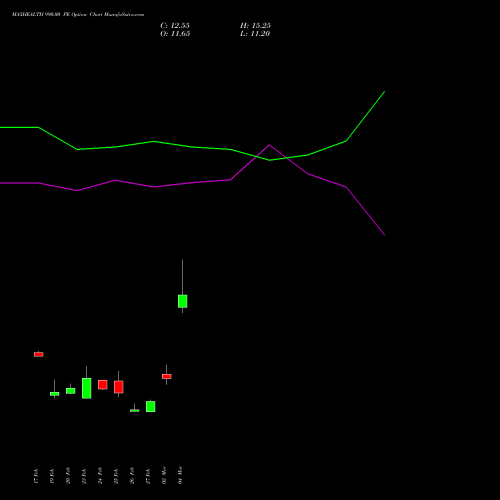This screenshot has height=500, width=500.
Task: Click the 19 Feb date label
Action: click(x=52, y=476)
